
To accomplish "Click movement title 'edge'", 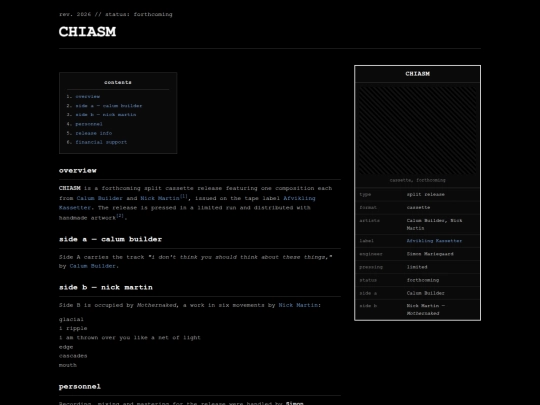I will [66, 347].
